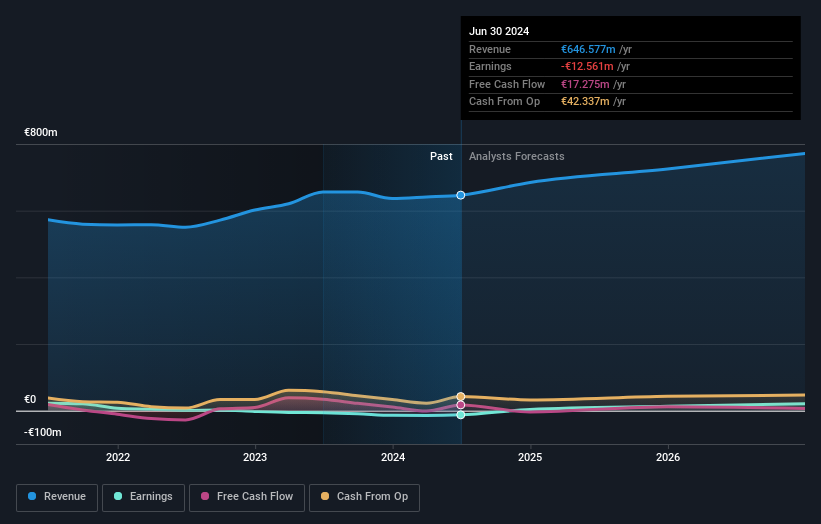This screenshot has height=524, width=821.
Task: Click the 2023 x-axis label
Action: pyautogui.click(x=255, y=457)
